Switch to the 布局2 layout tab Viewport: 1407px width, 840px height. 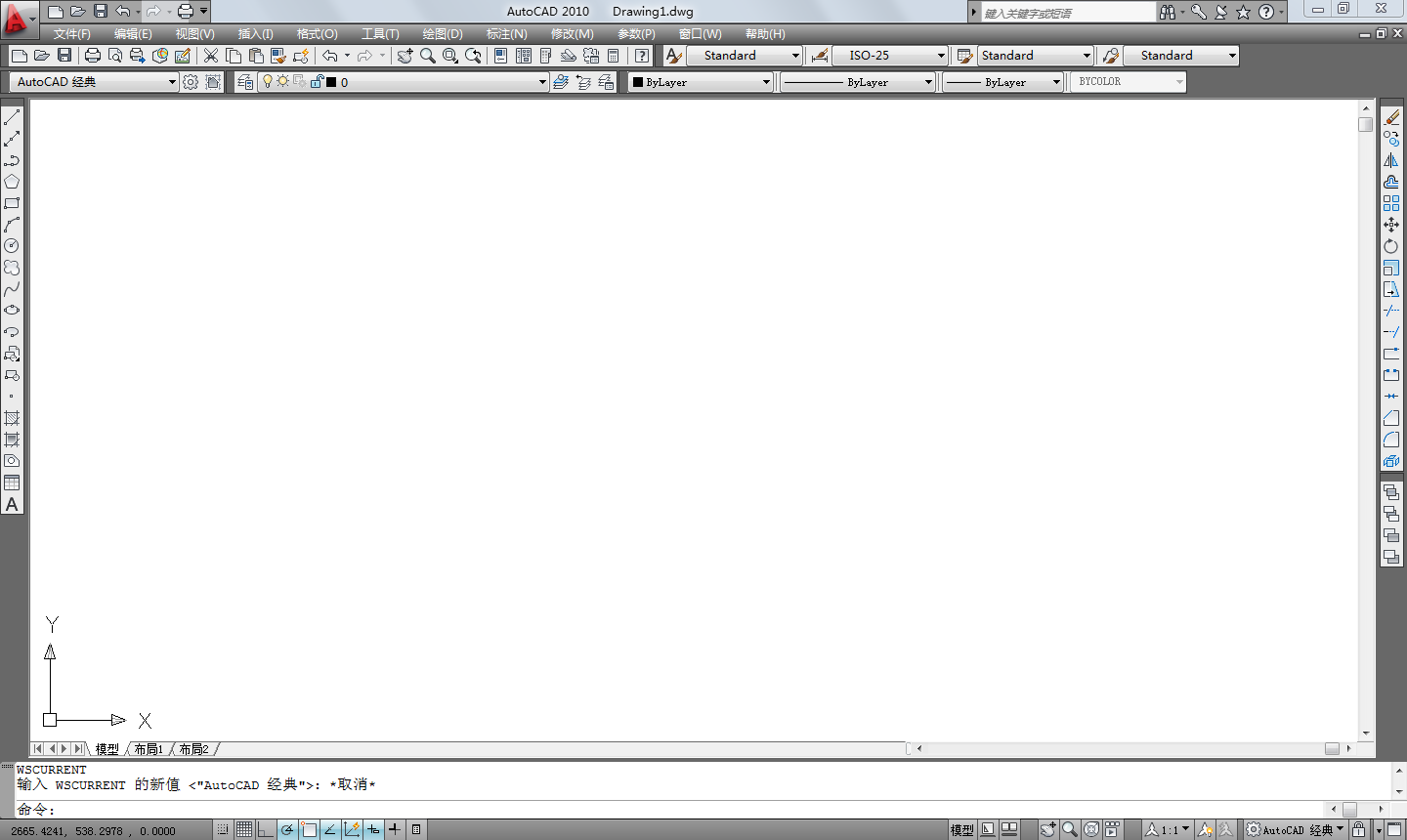pyautogui.click(x=193, y=749)
